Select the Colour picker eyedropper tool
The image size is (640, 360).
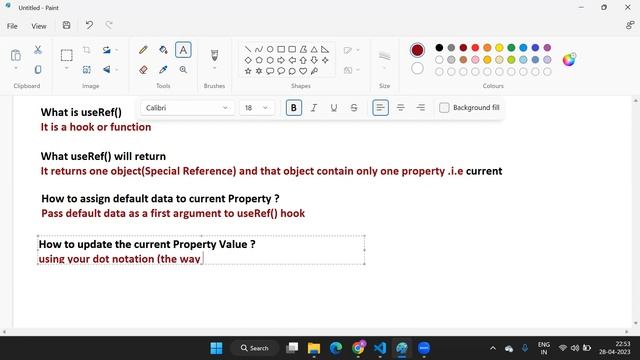coord(163,70)
